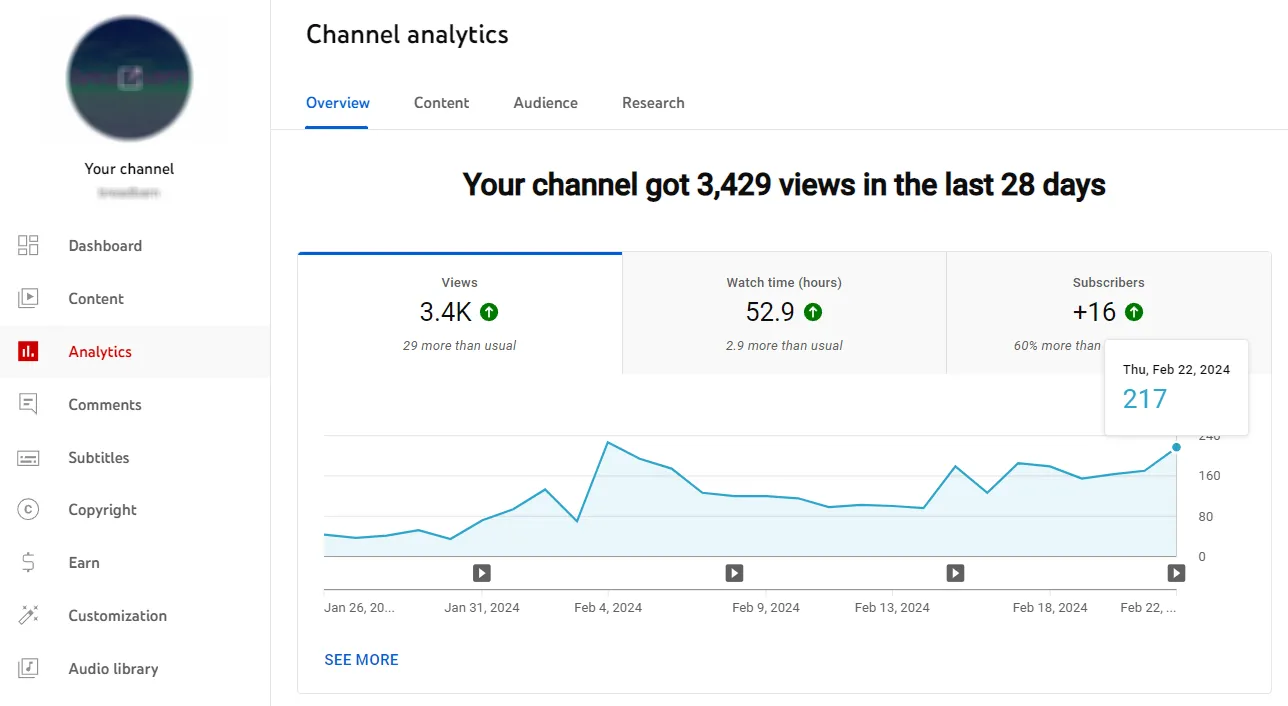
Task: Switch to the Content analytics tab
Action: point(441,102)
